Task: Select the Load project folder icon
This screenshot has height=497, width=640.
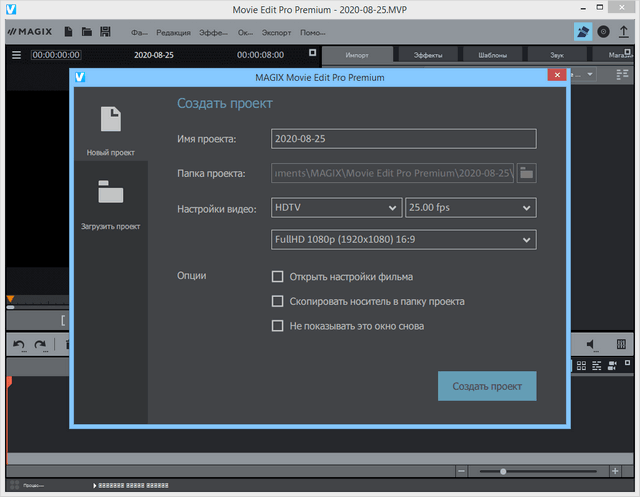Action: [x=110, y=192]
